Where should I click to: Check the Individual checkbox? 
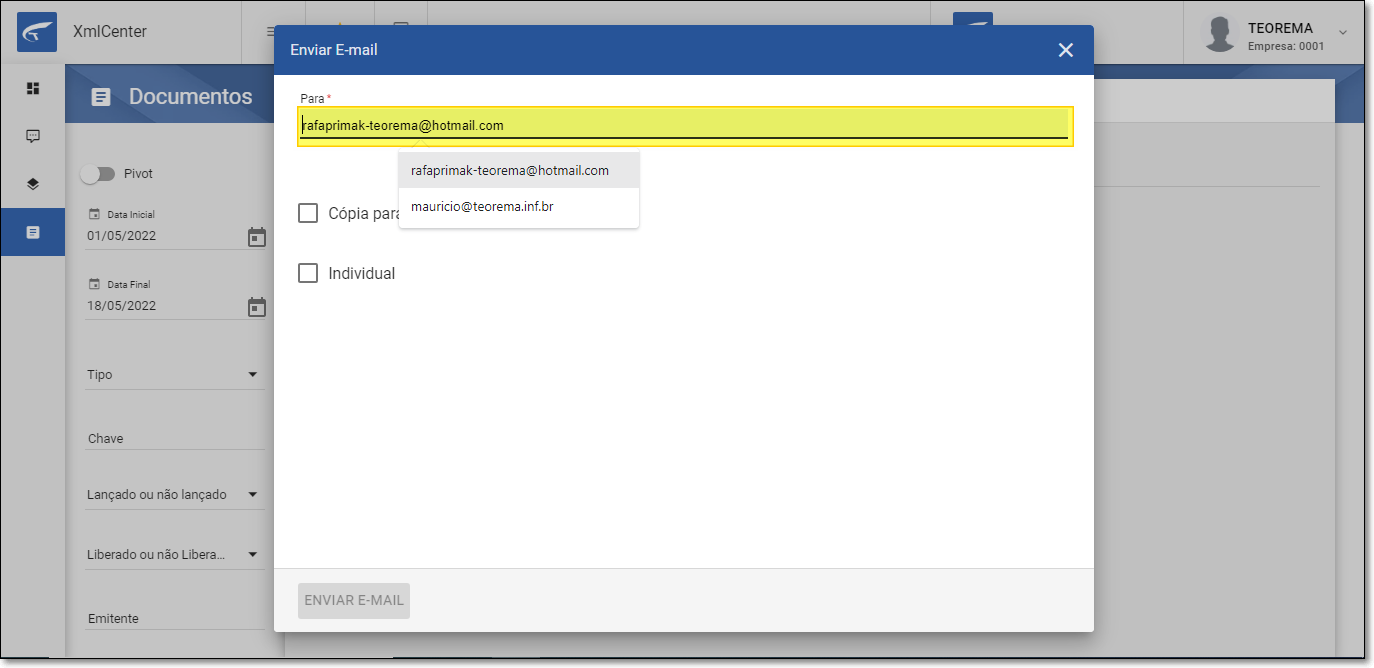tap(308, 273)
